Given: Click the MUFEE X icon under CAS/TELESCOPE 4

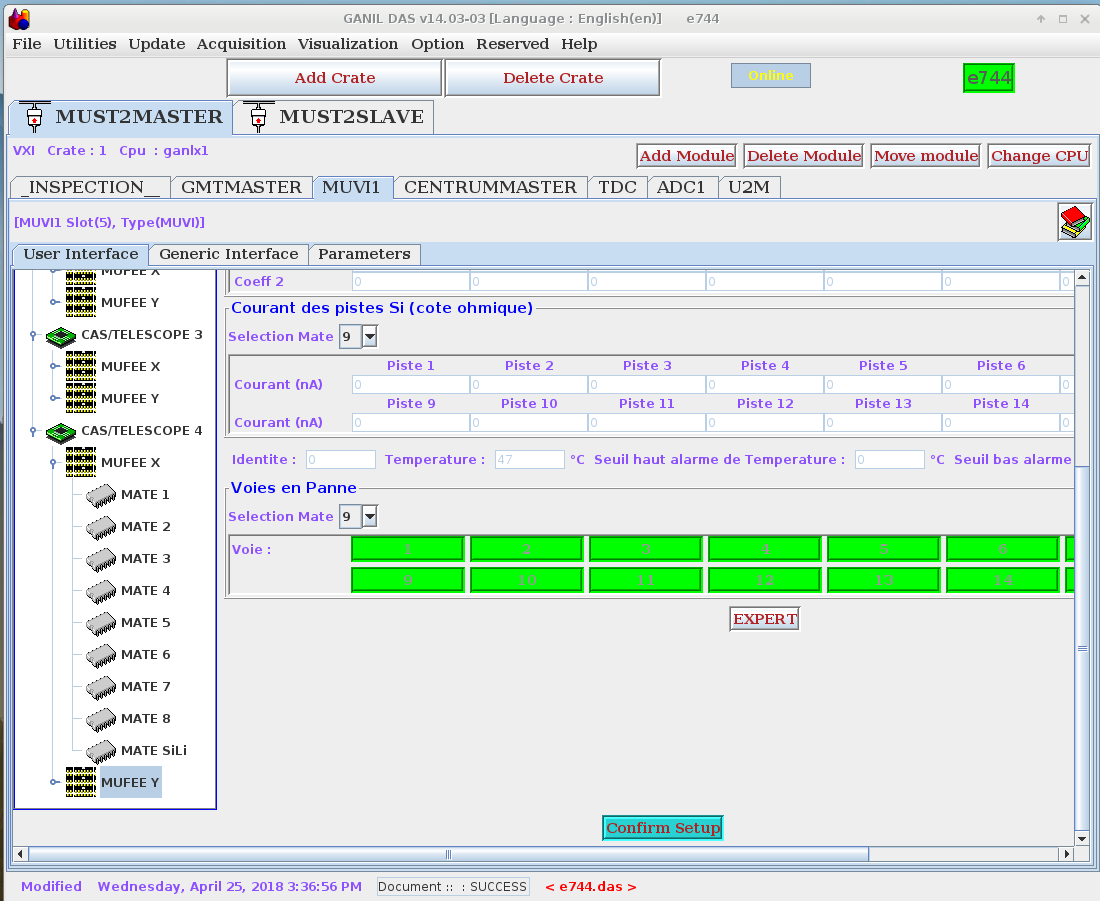Looking at the screenshot, I should click(x=81, y=462).
